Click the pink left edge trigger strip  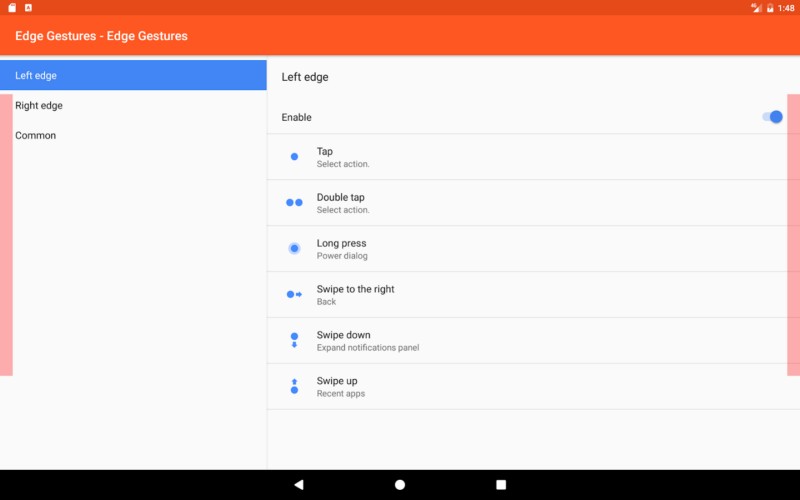pos(6,235)
